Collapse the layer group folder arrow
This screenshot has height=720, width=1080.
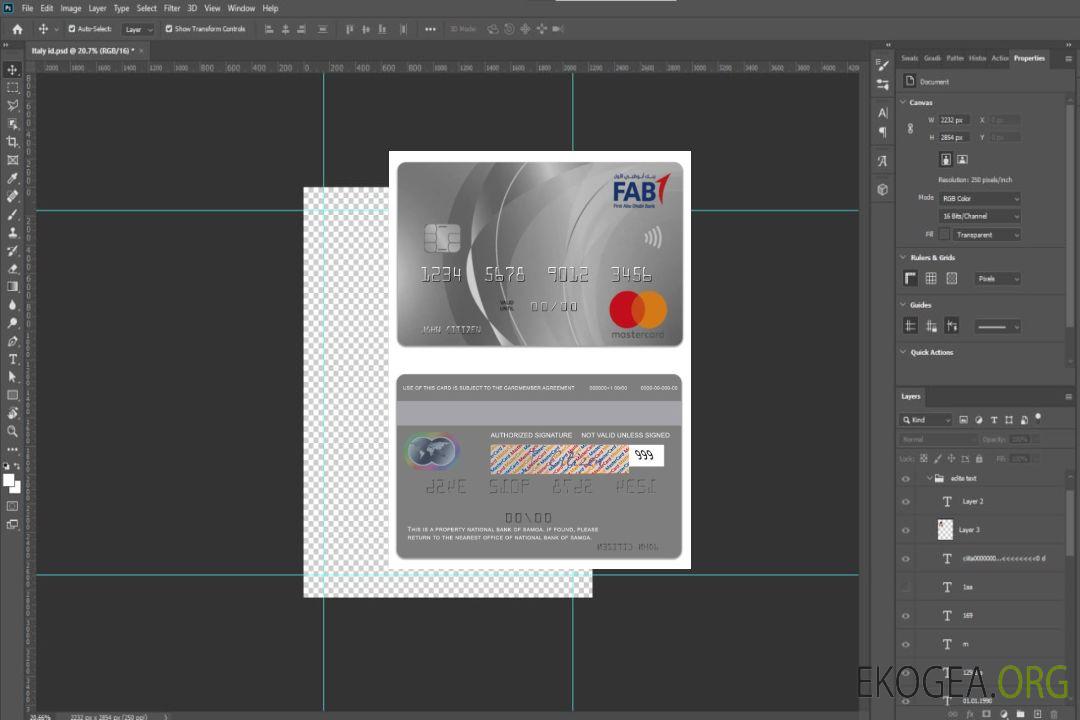(x=929, y=478)
